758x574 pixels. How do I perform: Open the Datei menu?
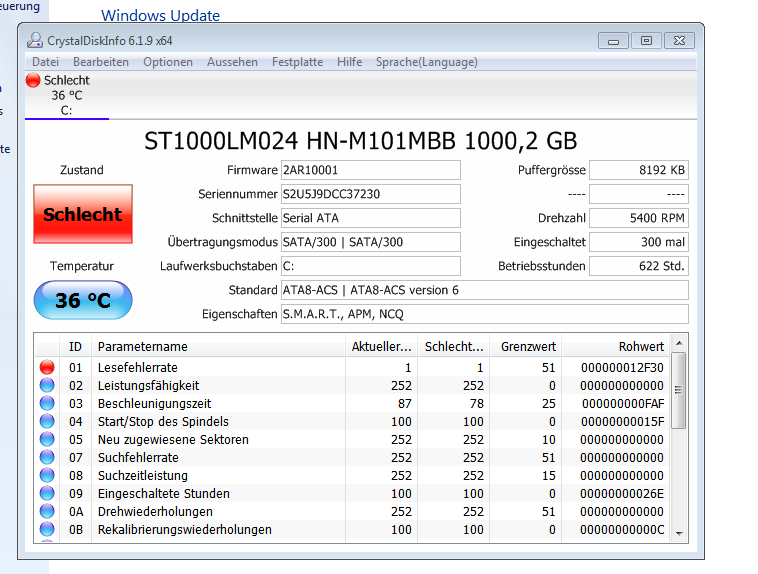point(45,62)
